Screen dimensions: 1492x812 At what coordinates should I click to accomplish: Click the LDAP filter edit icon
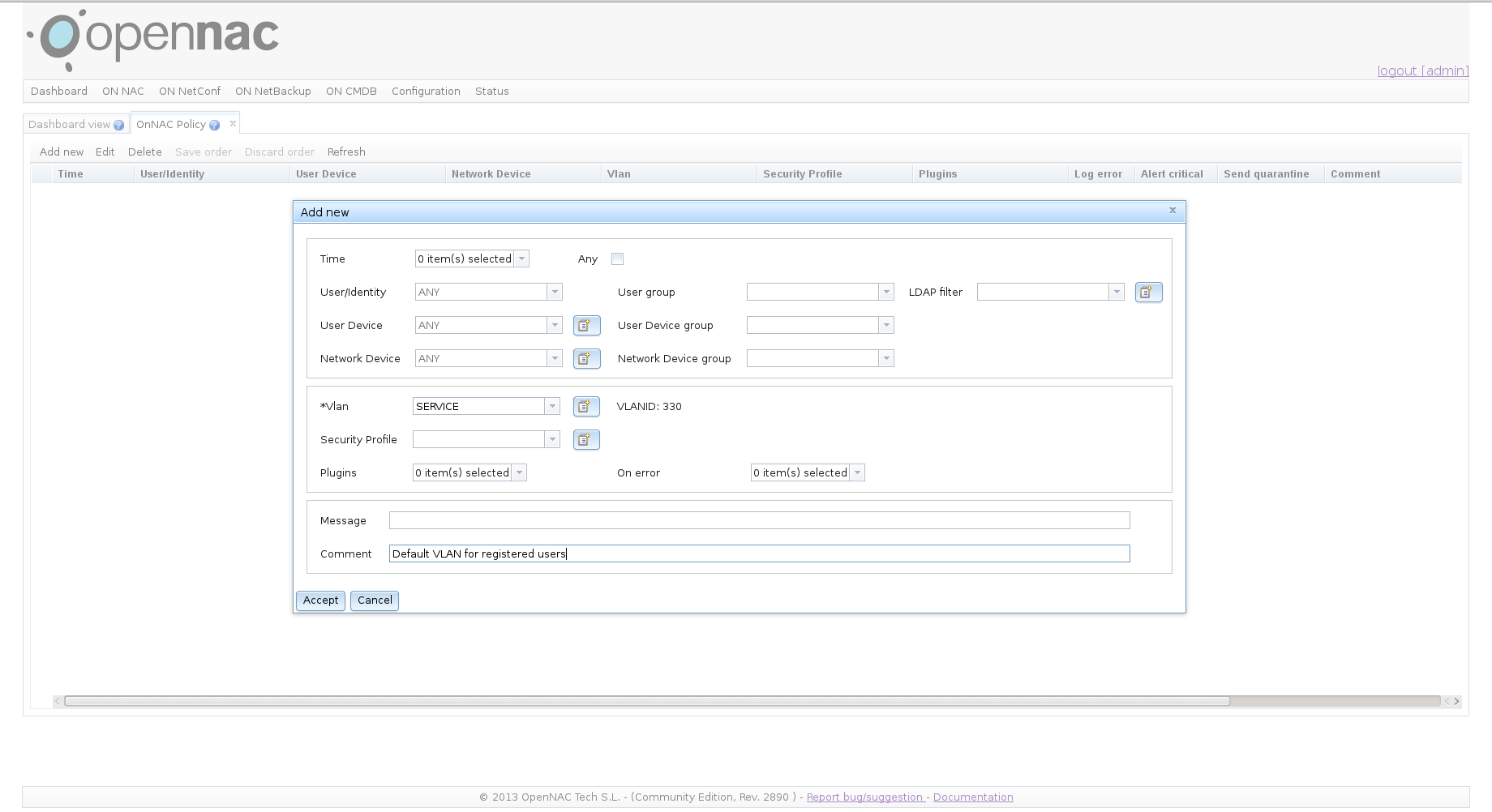coord(1148,292)
